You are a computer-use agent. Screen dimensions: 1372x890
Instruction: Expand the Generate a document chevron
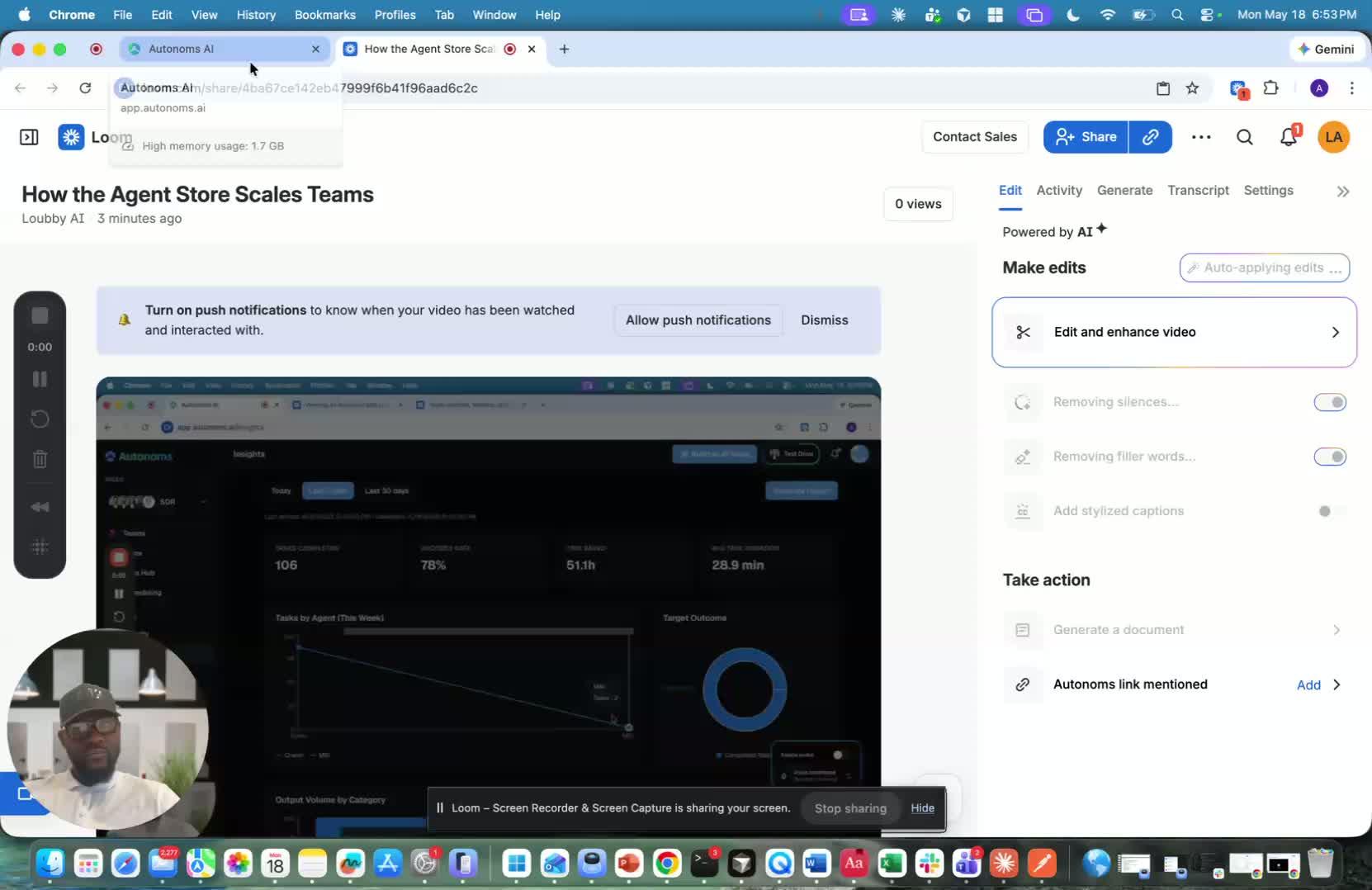(1337, 630)
